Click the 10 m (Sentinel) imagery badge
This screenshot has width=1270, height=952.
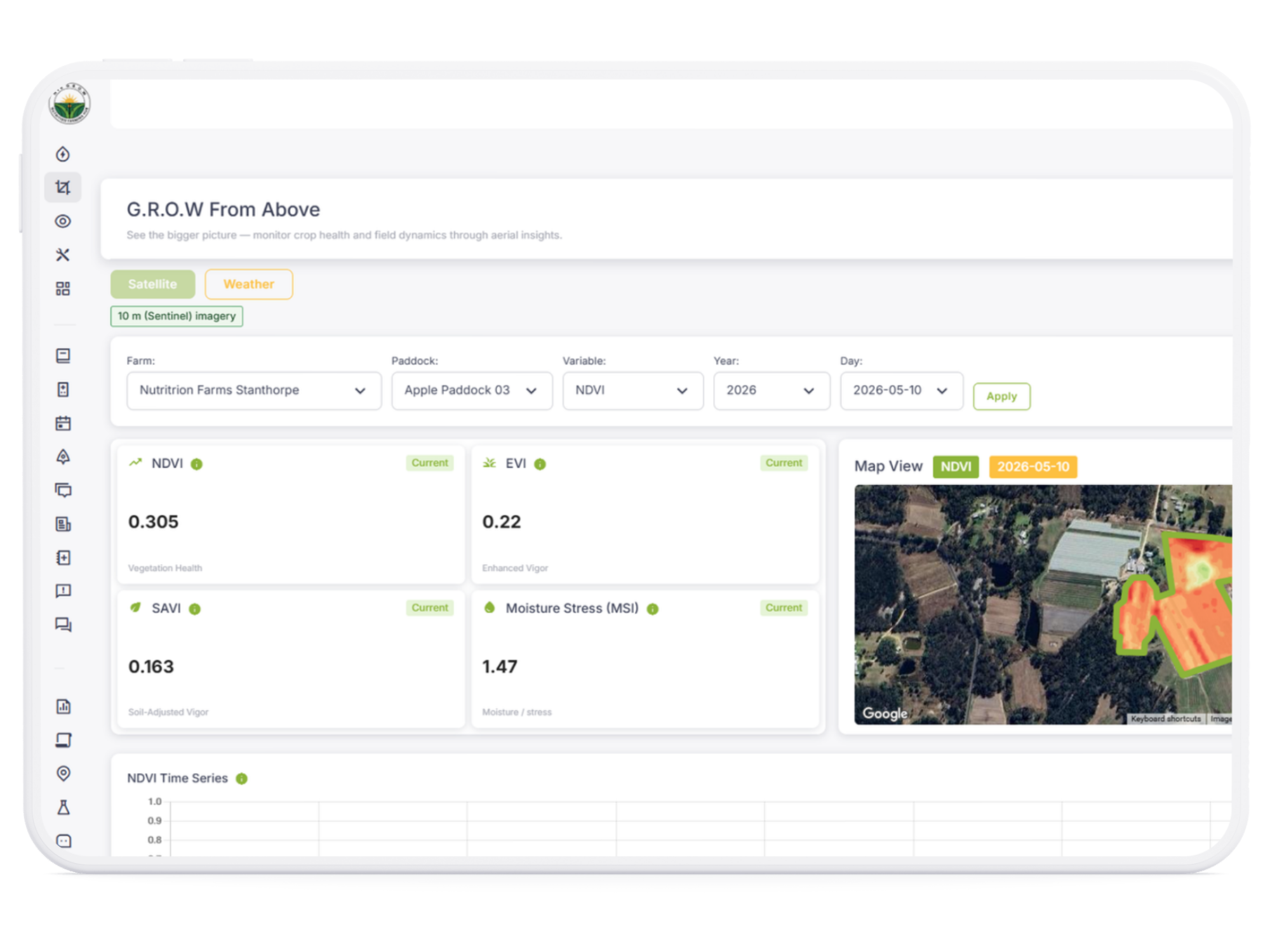pyautogui.click(x=177, y=316)
